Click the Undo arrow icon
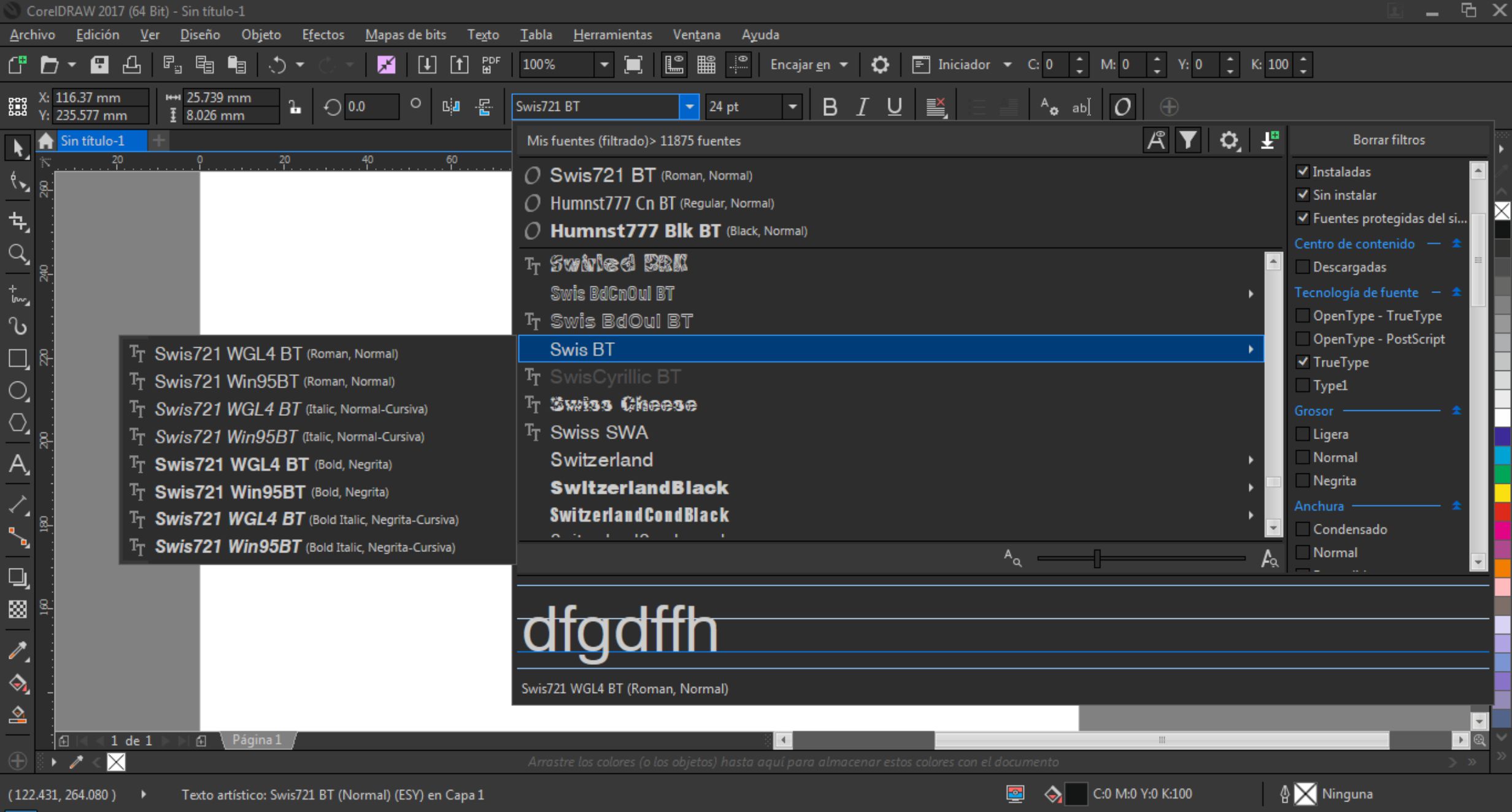Screen dimensions: 1512x812 tap(277, 64)
